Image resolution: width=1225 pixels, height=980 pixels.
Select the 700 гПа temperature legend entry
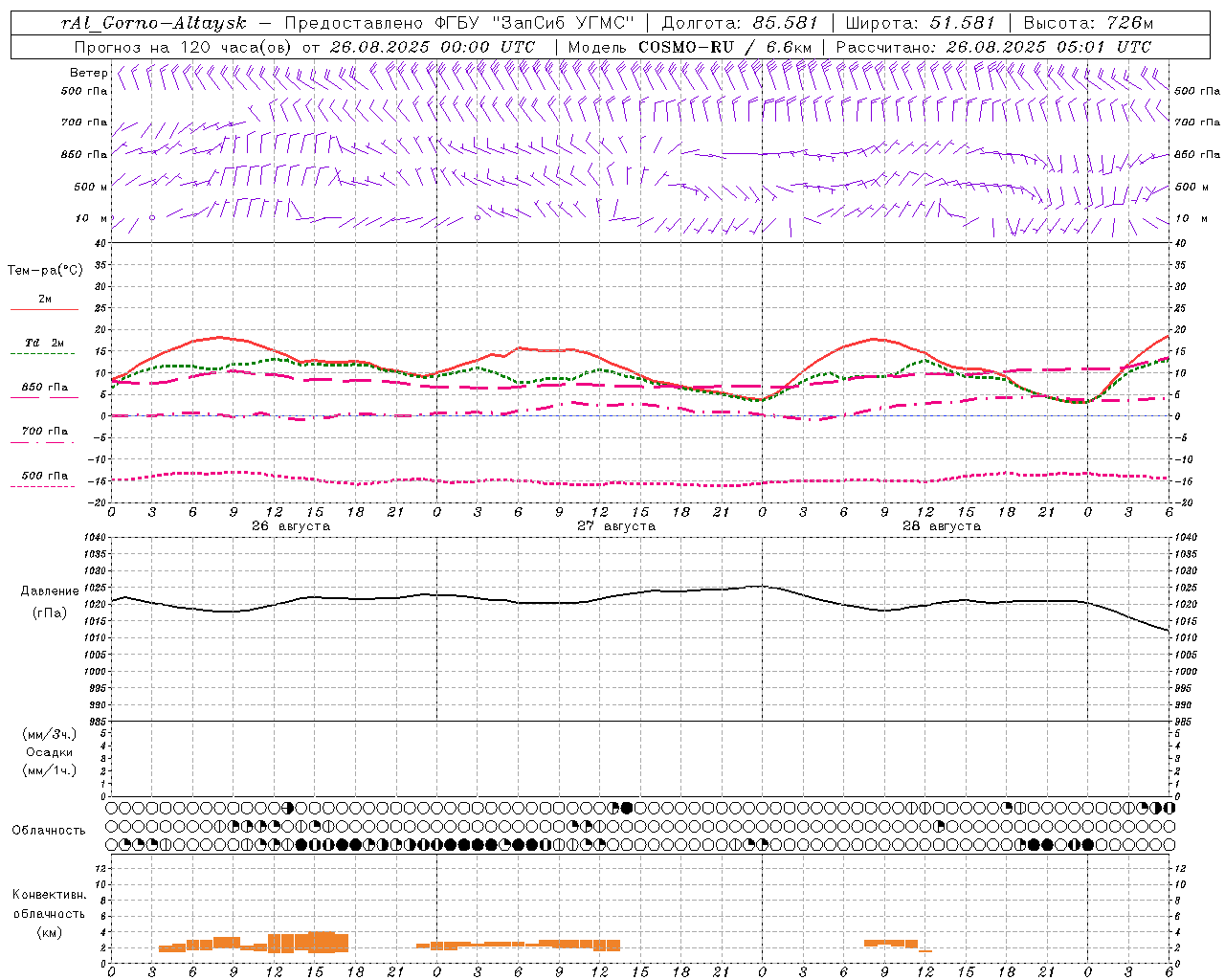click(45, 432)
